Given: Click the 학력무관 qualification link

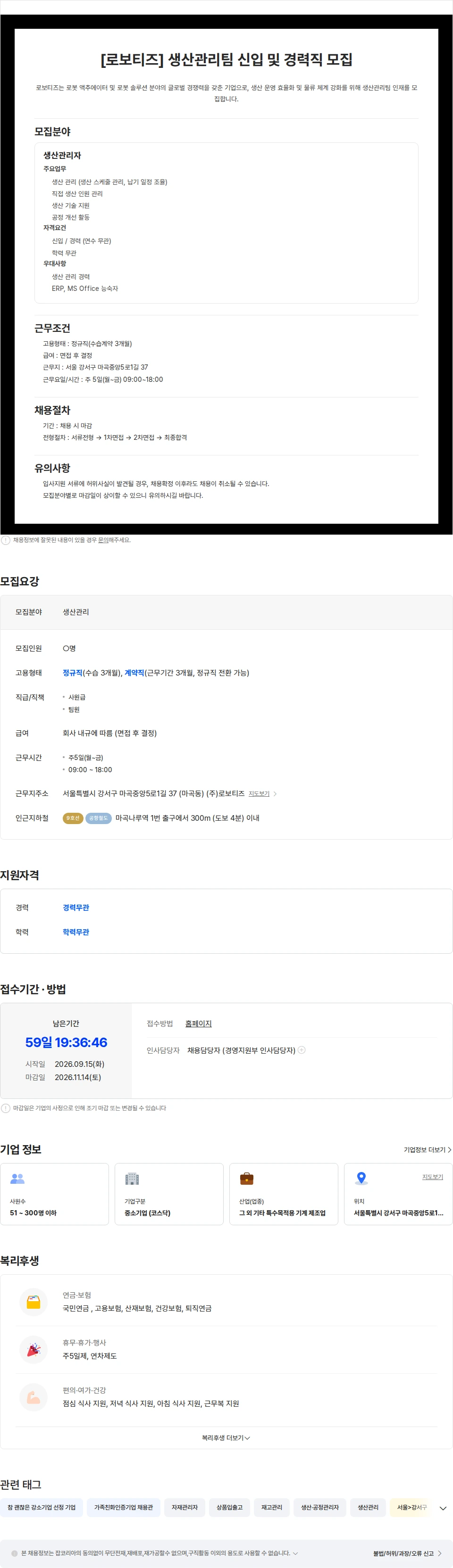Looking at the screenshot, I should tap(76, 932).
